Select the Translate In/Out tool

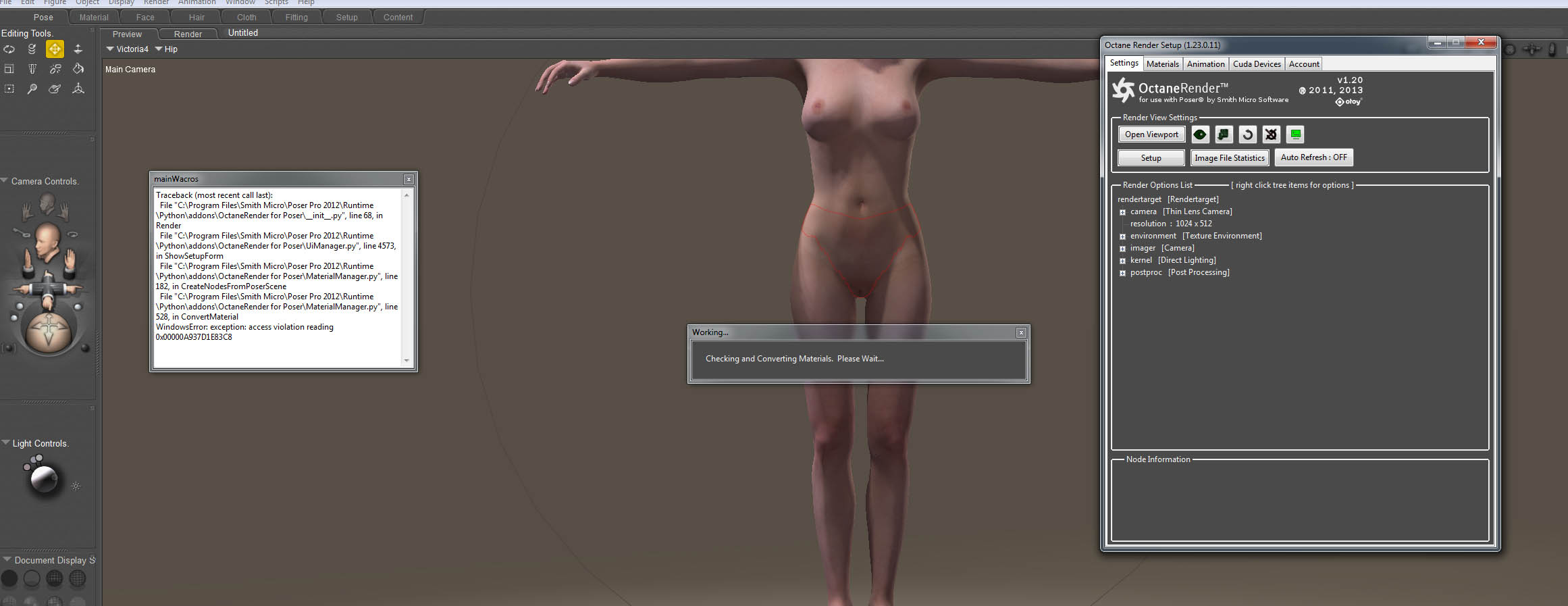pyautogui.click(x=78, y=49)
